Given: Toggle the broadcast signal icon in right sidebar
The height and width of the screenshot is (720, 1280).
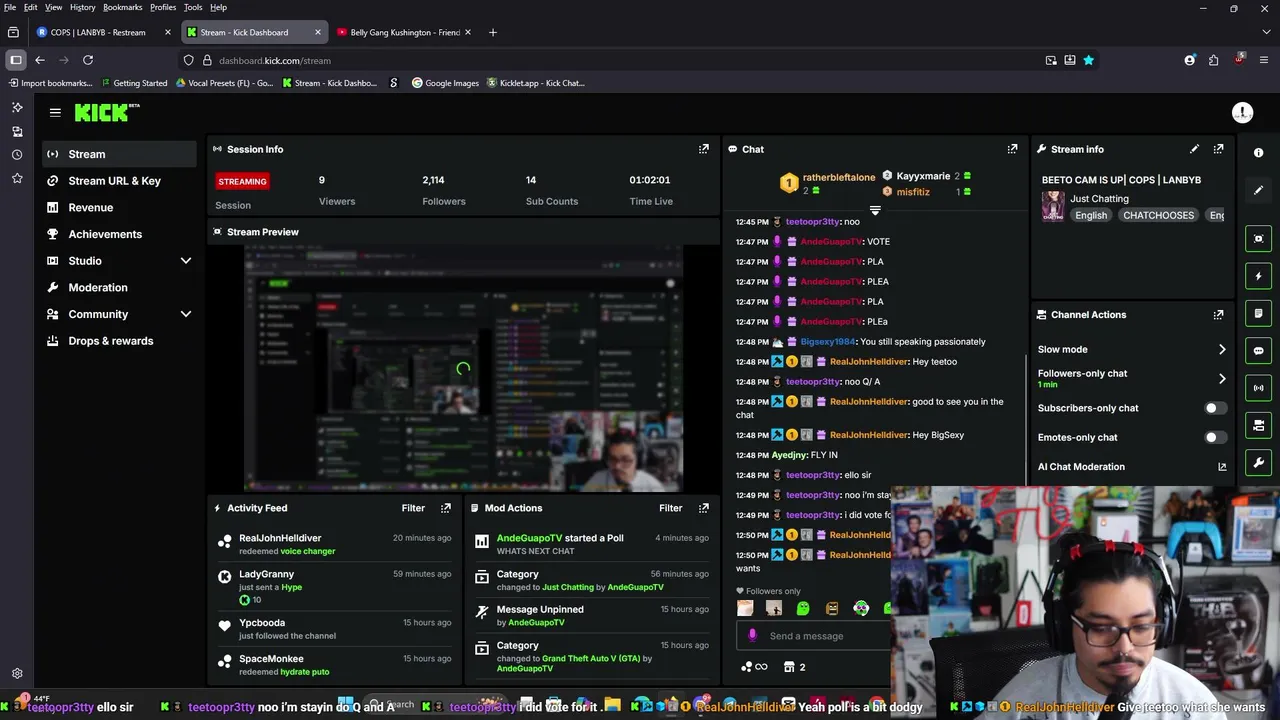Looking at the screenshot, I should pos(1259,388).
